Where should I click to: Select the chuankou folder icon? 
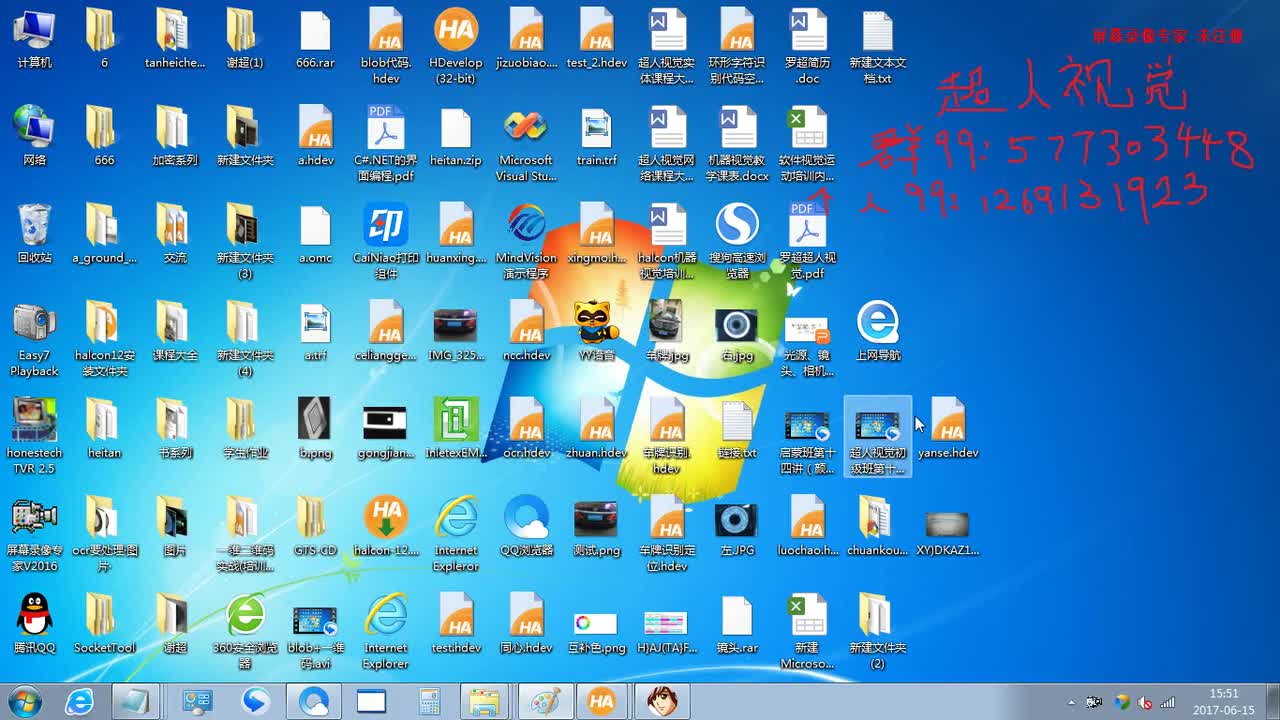tap(878, 527)
